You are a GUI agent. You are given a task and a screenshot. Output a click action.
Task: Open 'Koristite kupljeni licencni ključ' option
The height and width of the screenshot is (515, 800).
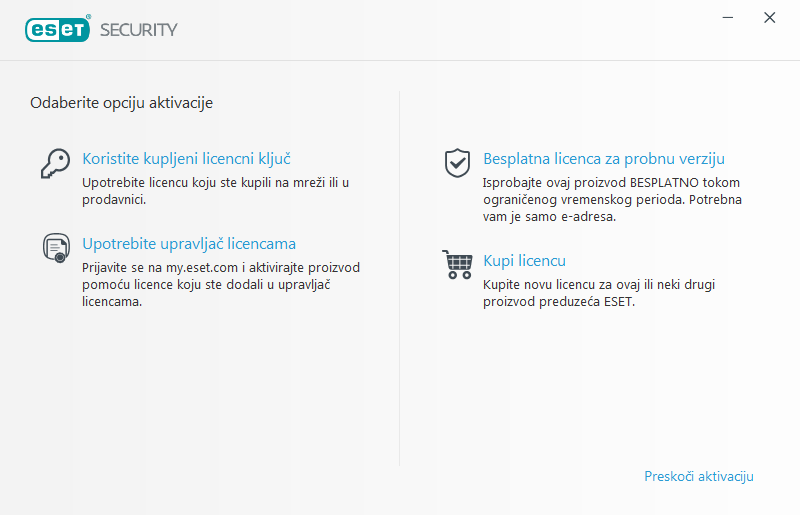tap(186, 158)
